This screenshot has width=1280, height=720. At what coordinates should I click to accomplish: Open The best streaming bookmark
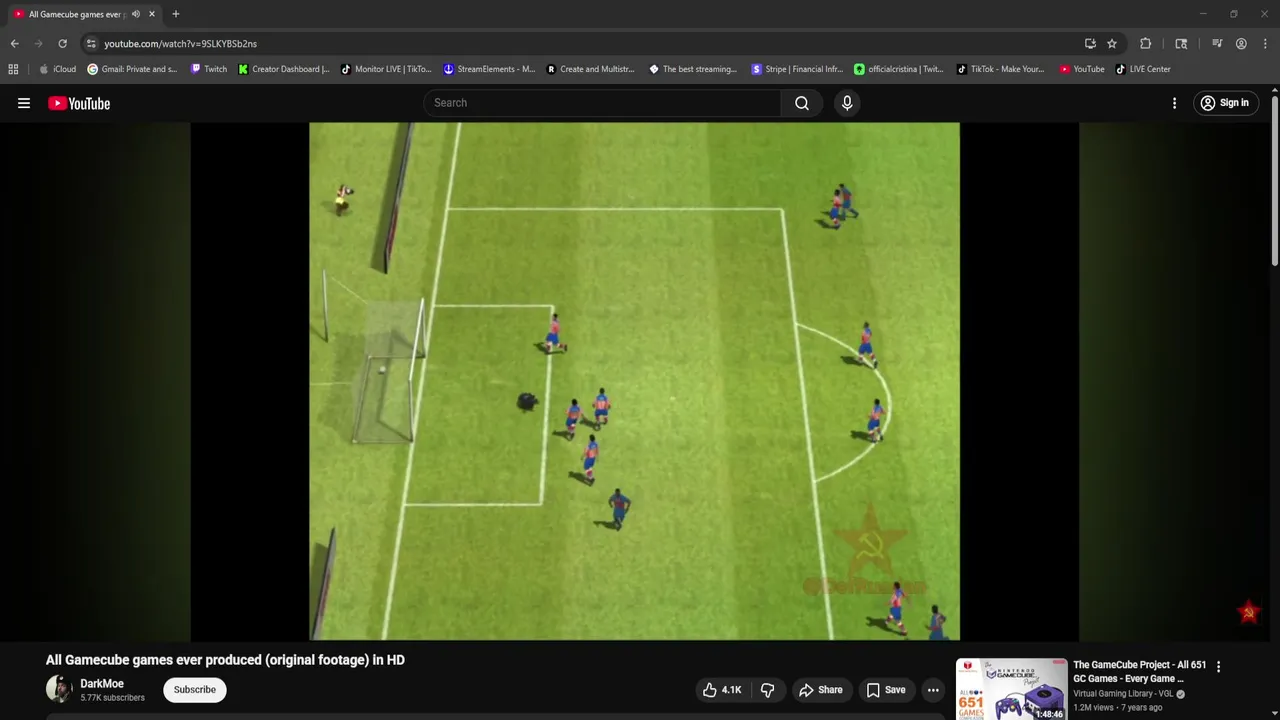[693, 69]
